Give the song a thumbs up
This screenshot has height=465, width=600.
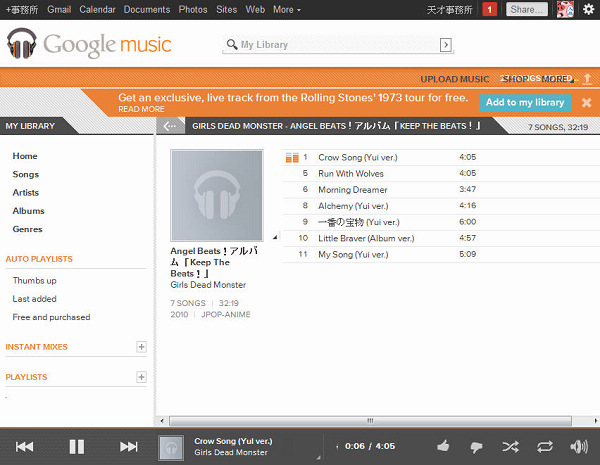(x=443, y=446)
